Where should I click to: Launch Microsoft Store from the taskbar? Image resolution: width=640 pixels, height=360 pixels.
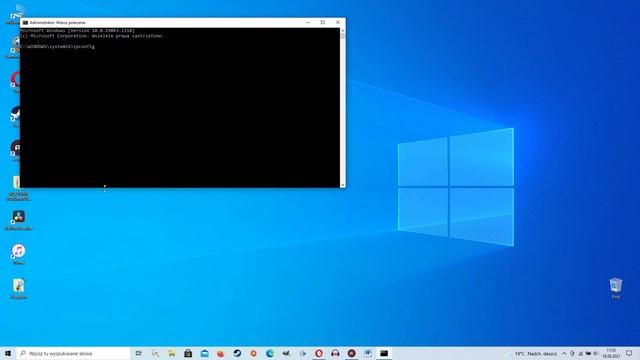(188, 353)
